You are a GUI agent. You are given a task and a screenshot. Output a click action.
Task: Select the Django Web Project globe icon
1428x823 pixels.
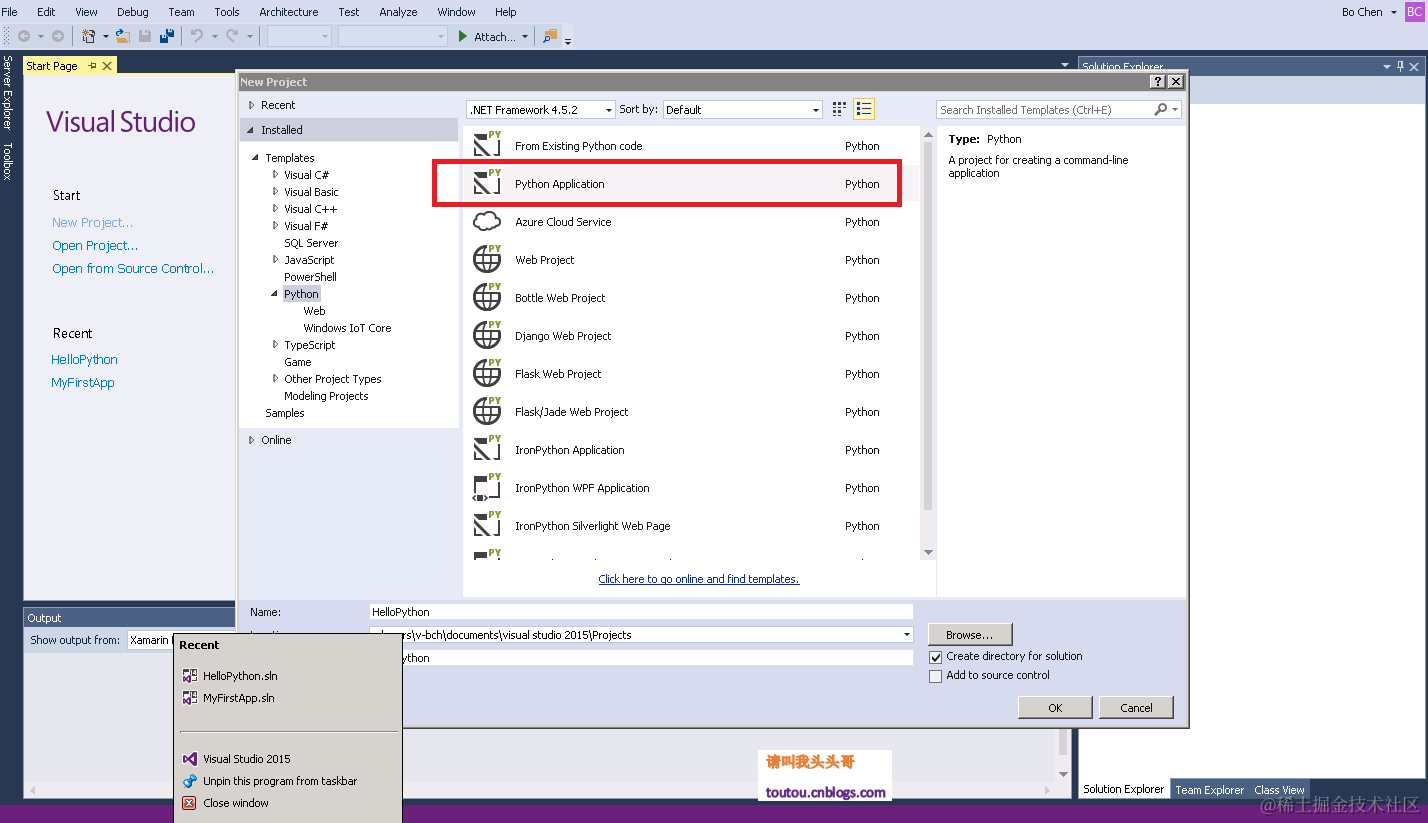(x=487, y=336)
